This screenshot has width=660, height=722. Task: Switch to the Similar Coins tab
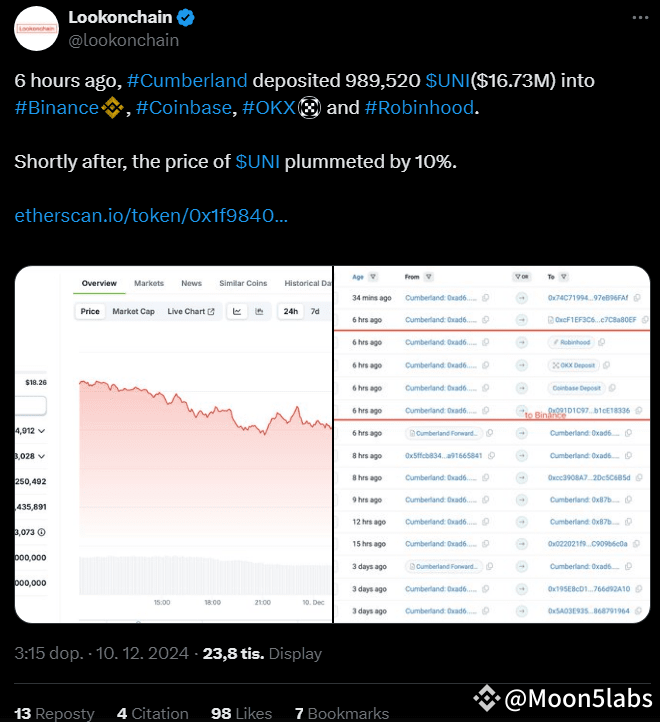tap(243, 283)
